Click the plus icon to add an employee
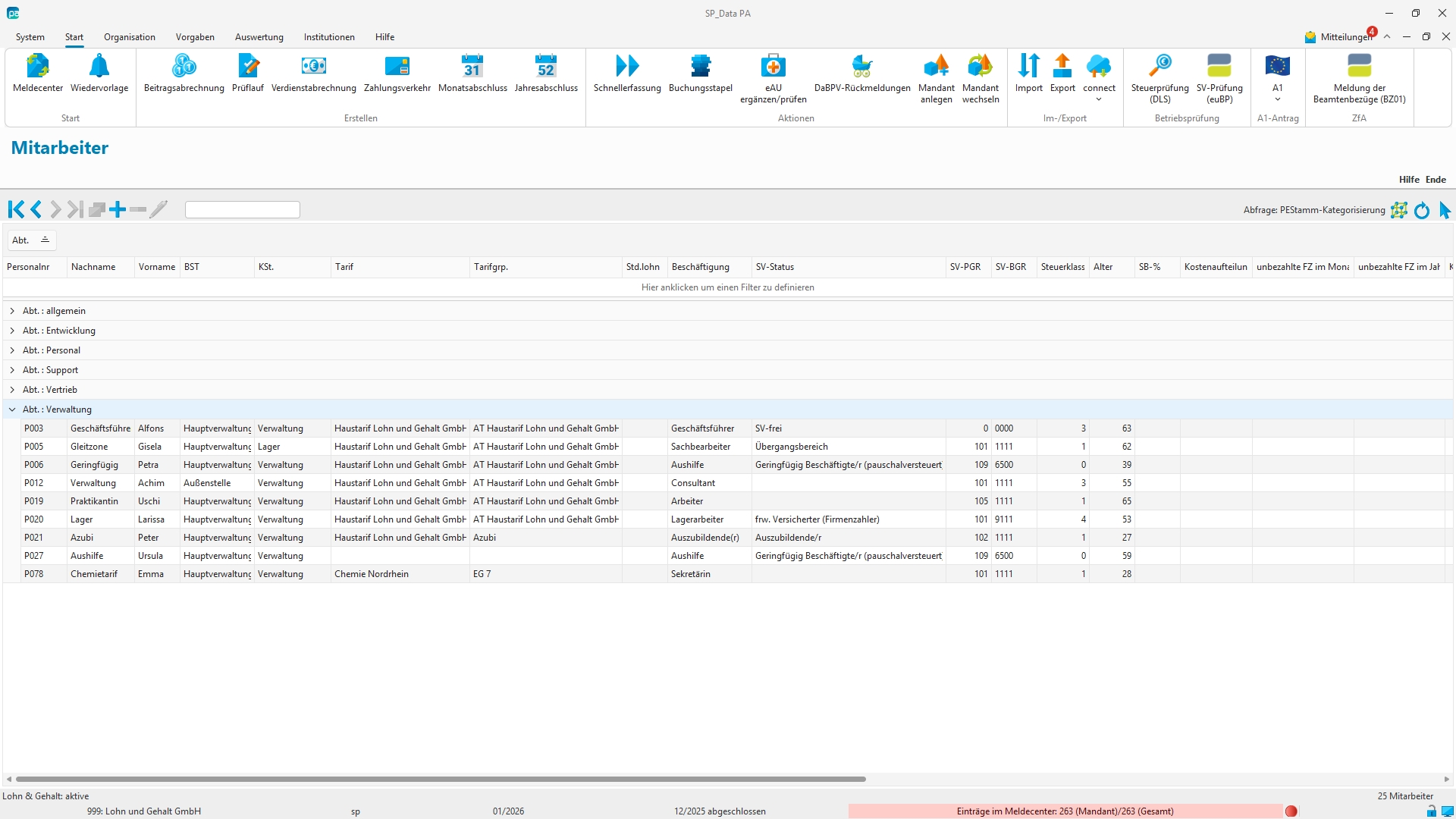 [x=118, y=210]
